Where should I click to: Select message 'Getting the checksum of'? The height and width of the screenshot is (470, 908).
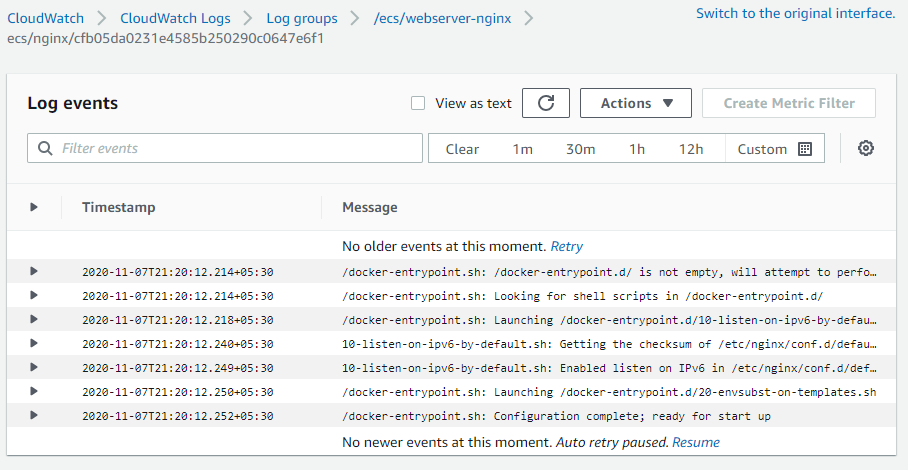[609, 344]
